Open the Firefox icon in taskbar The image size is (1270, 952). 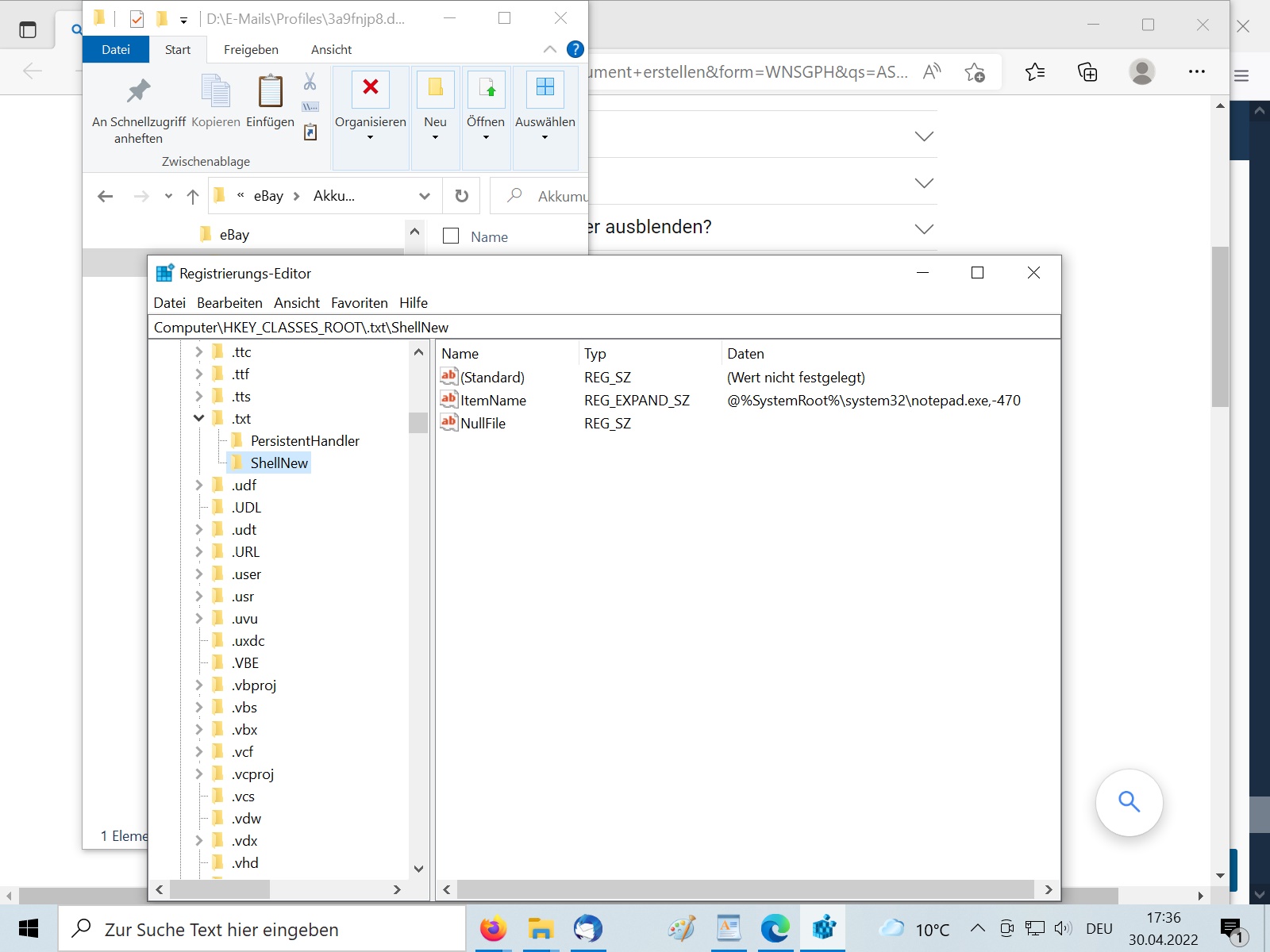coord(493,928)
